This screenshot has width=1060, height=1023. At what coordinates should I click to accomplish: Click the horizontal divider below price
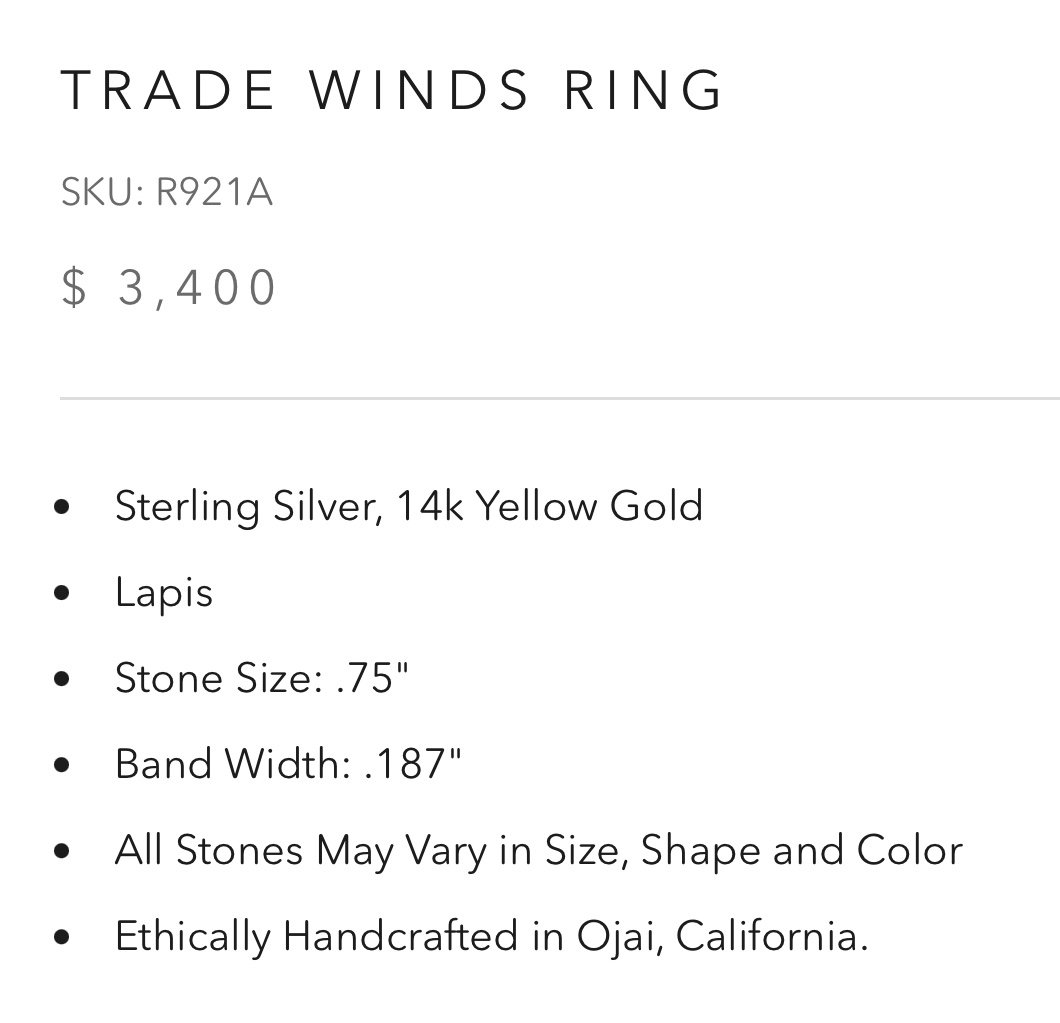coord(560,399)
